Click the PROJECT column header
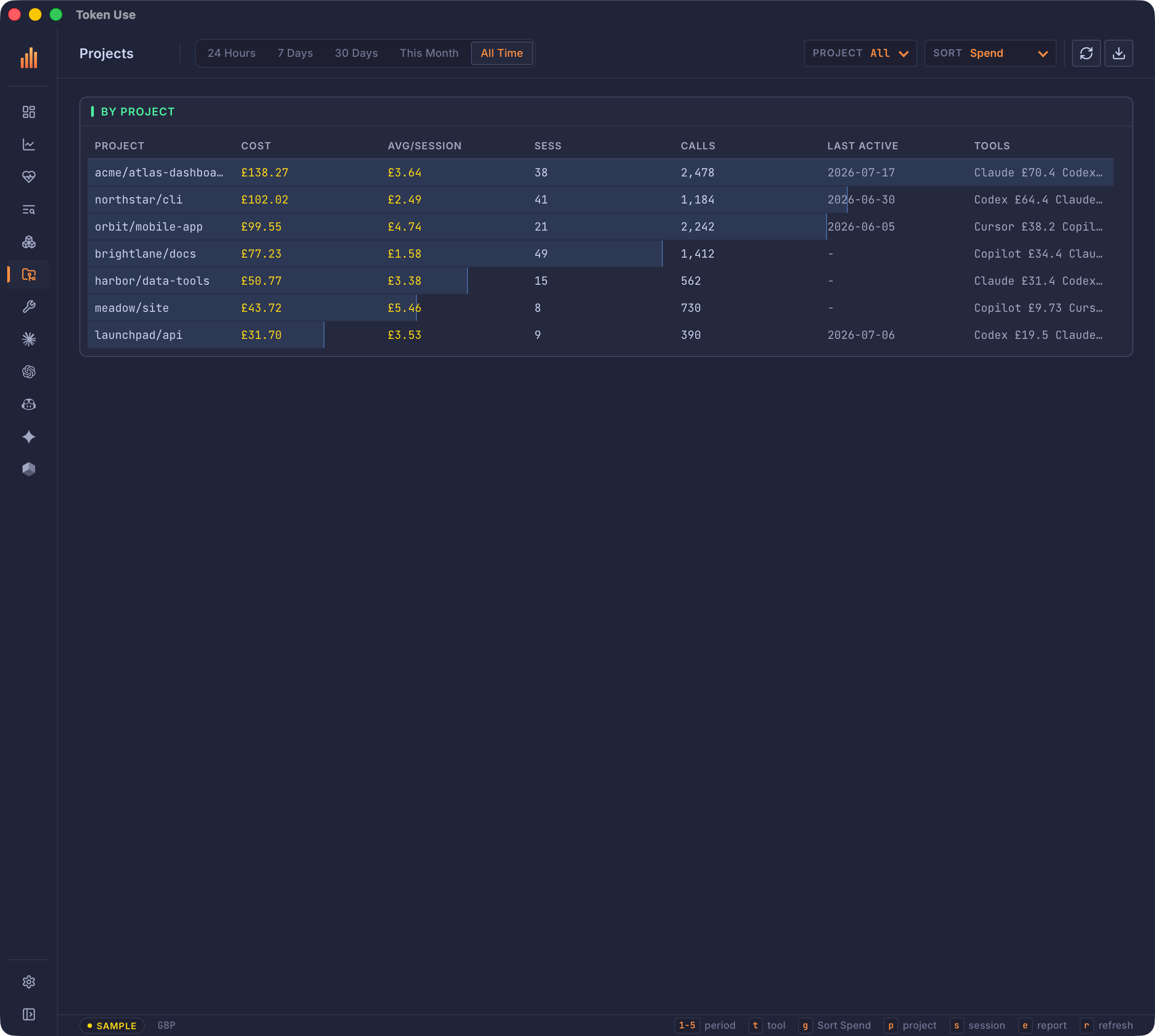Screen dimensions: 1155x1036 [120, 146]
